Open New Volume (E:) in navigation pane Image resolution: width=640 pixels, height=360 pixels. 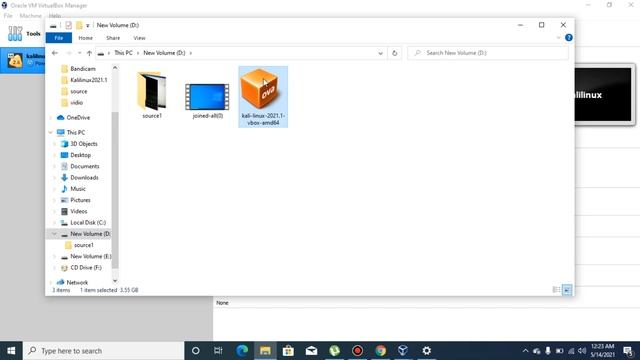(90, 256)
